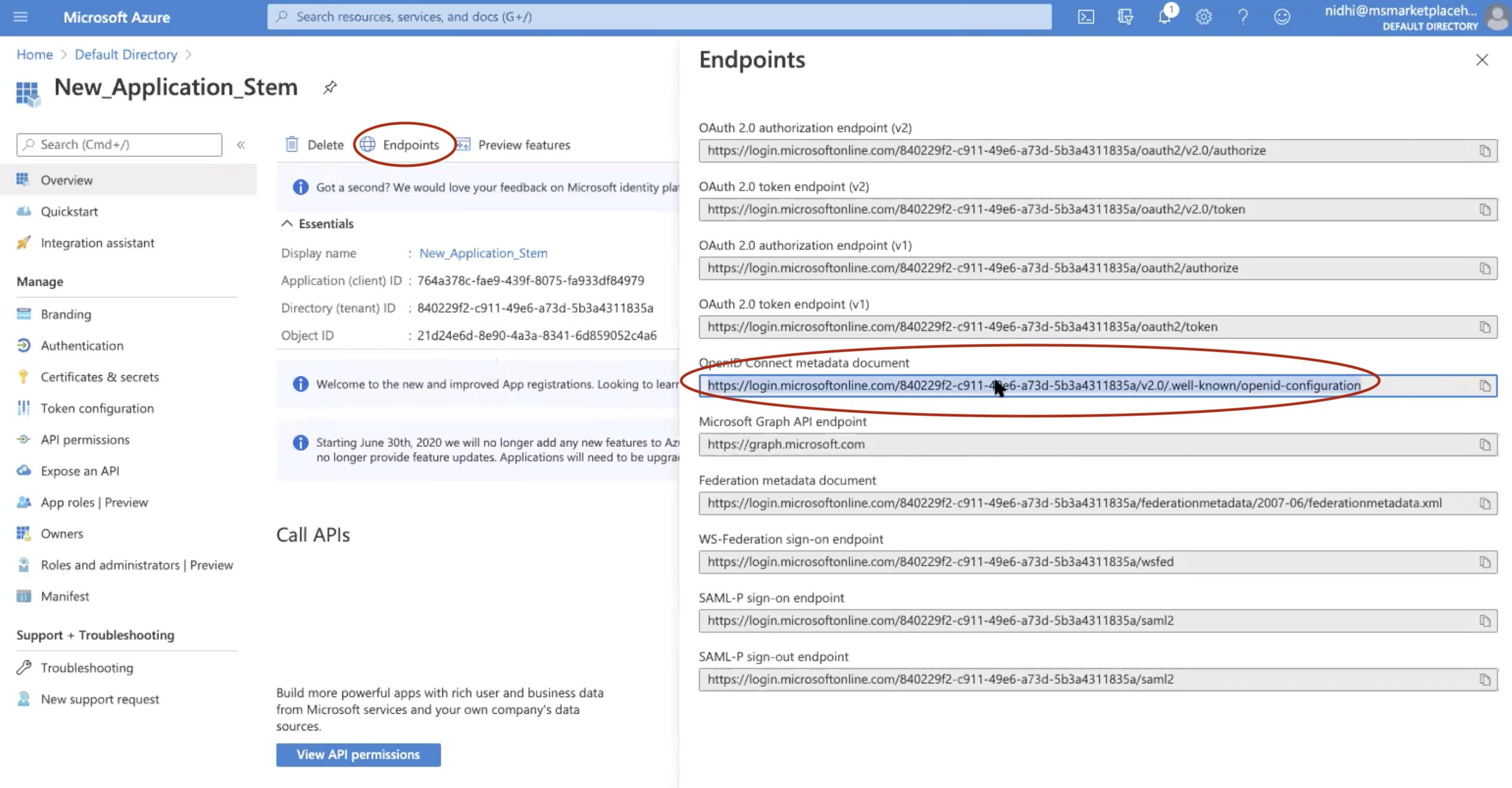The height and width of the screenshot is (788, 1512).
Task: Select OAuth 2.0 token endpoint (v2) field
Action: click(1098, 209)
